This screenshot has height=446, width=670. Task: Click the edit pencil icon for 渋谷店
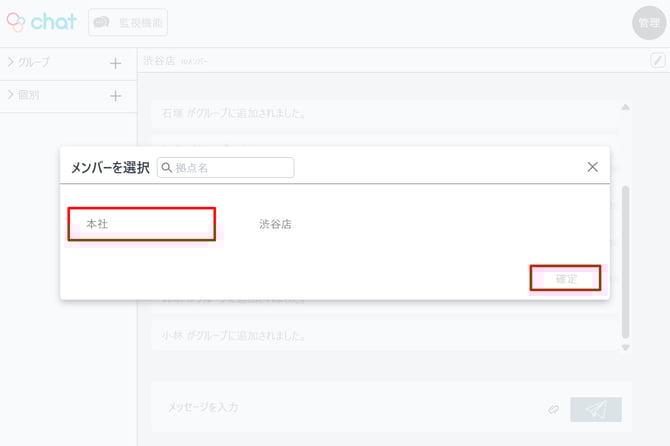pos(657,61)
